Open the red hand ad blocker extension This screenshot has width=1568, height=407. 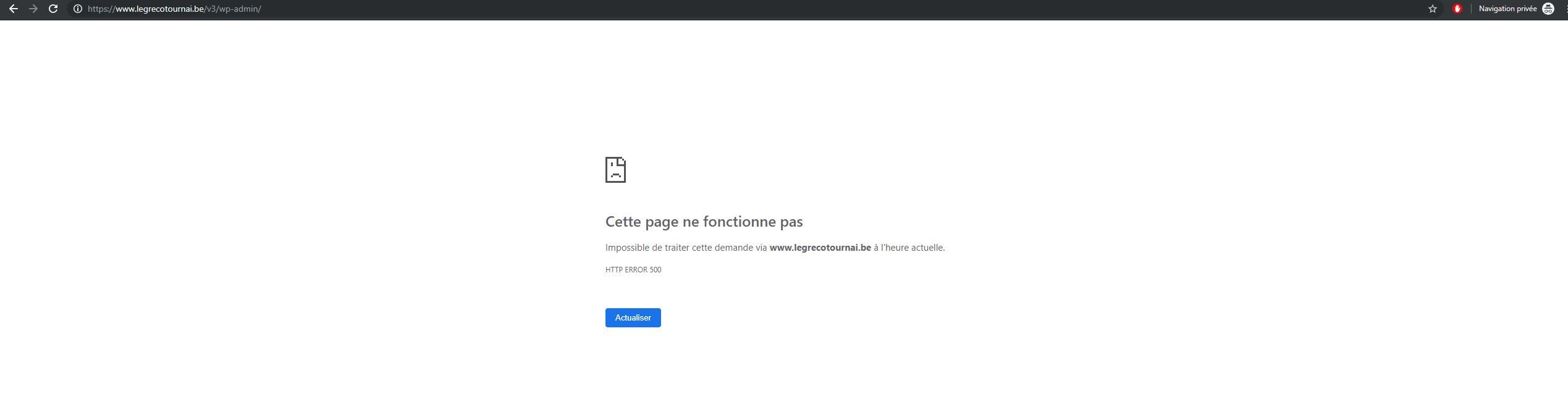1457,9
